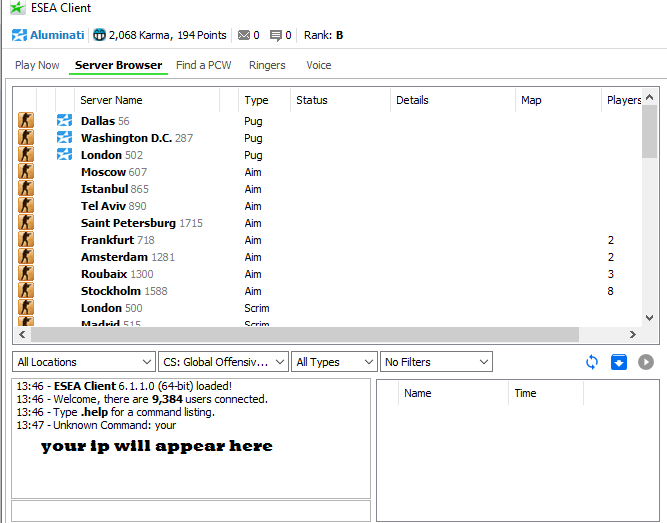Image resolution: width=667 pixels, height=523 pixels.
Task: Click the Karma points icon
Action: tap(99, 35)
